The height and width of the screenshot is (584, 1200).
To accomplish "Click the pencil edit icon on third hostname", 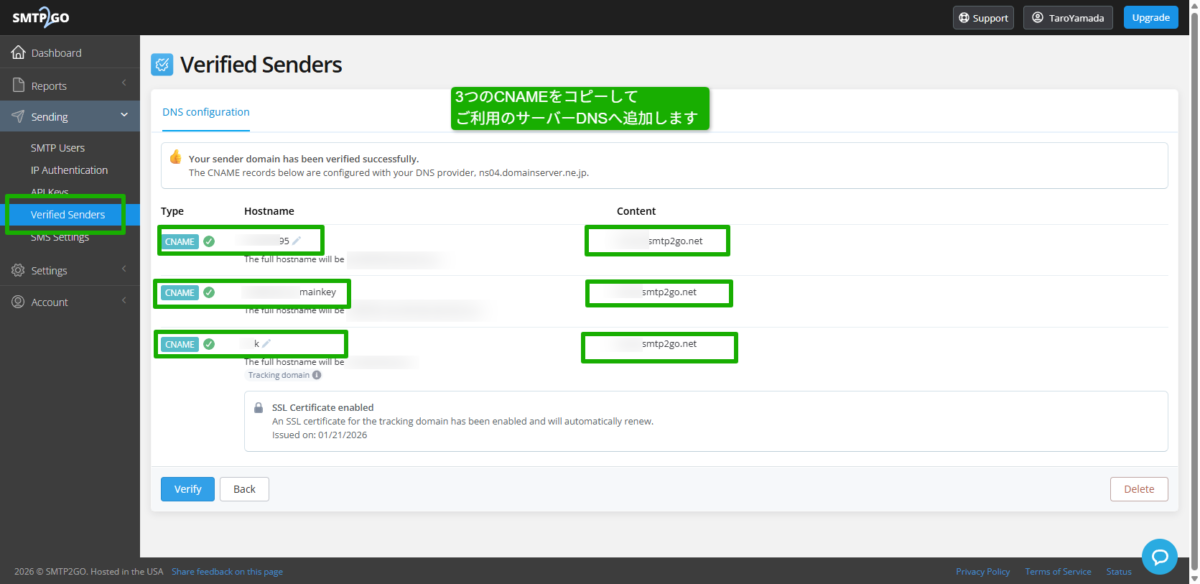I will point(266,344).
